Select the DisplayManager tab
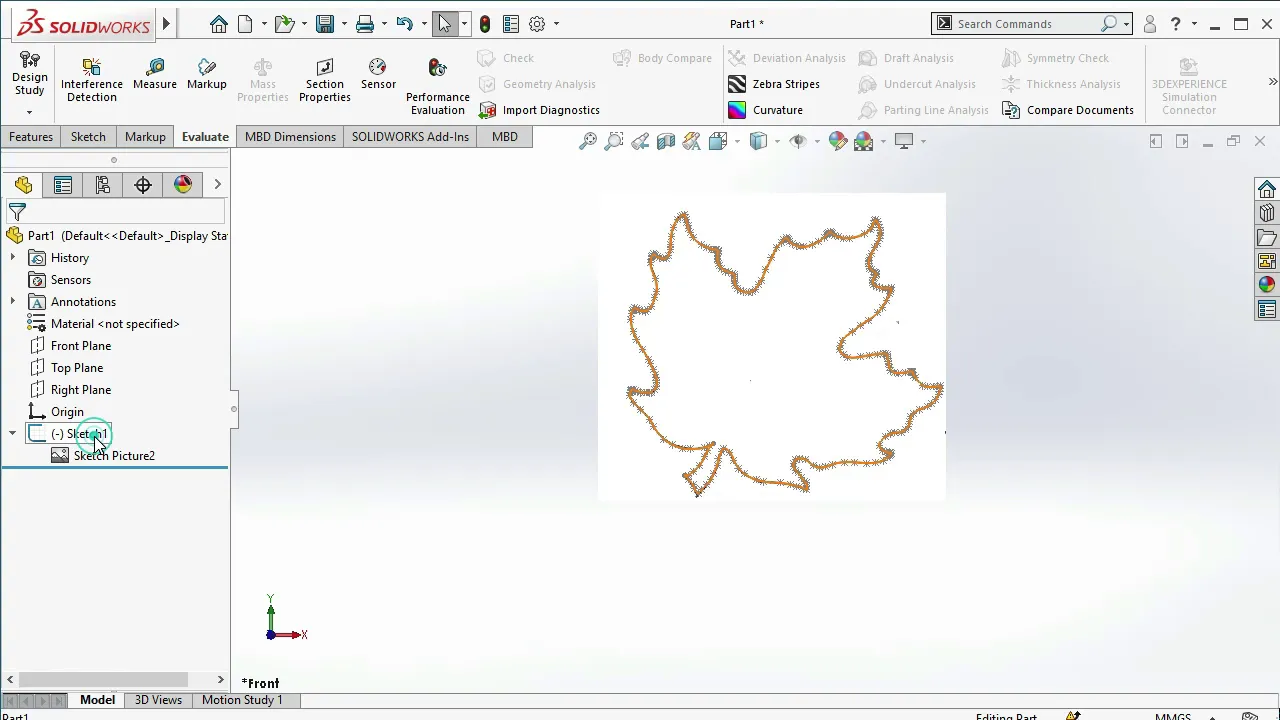 point(183,185)
